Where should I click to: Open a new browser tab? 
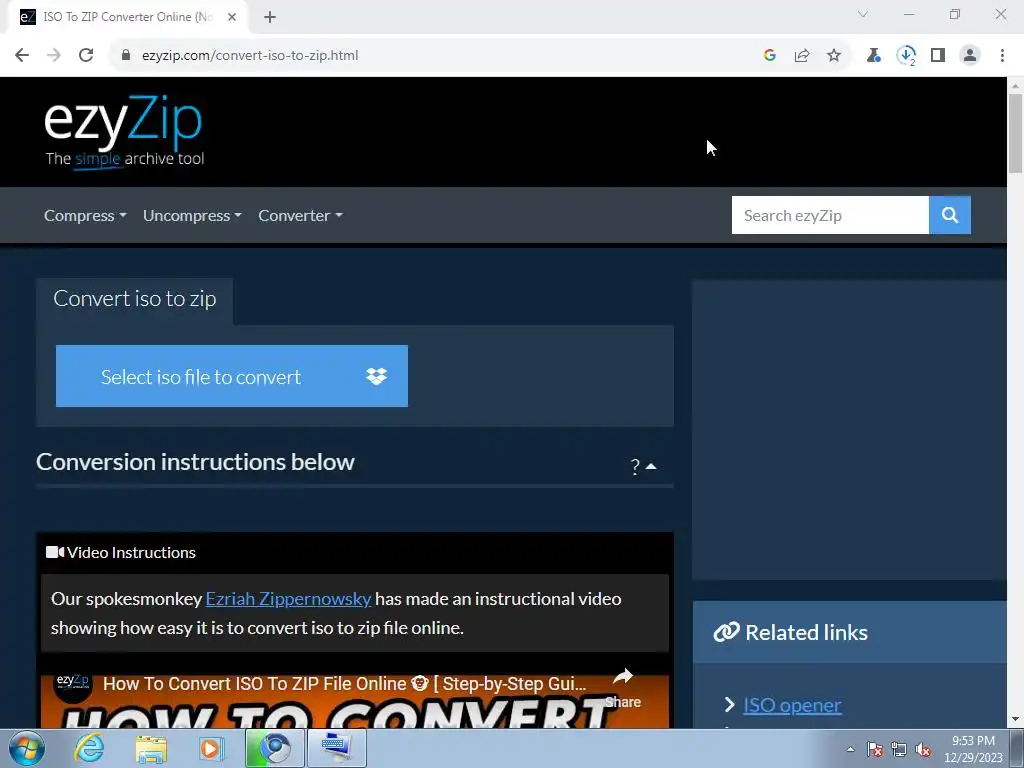click(x=270, y=17)
